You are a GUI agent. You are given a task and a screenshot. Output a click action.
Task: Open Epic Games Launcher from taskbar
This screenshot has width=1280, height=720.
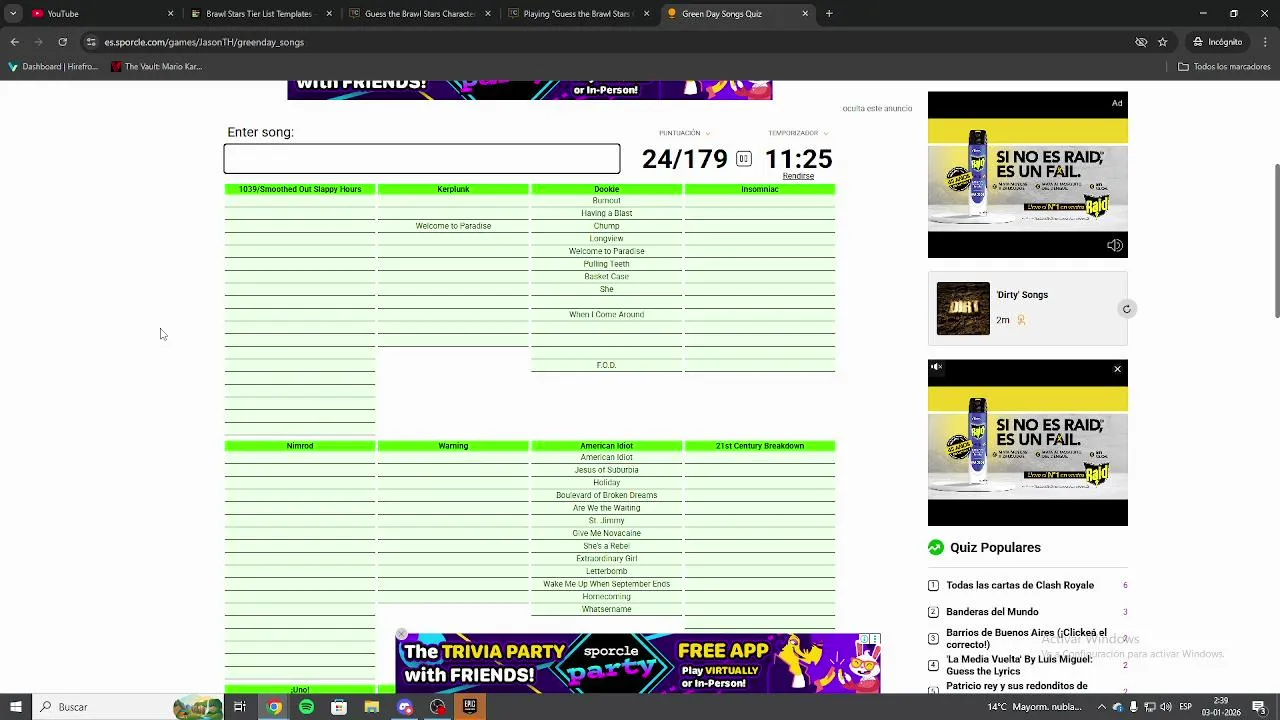(x=470, y=707)
